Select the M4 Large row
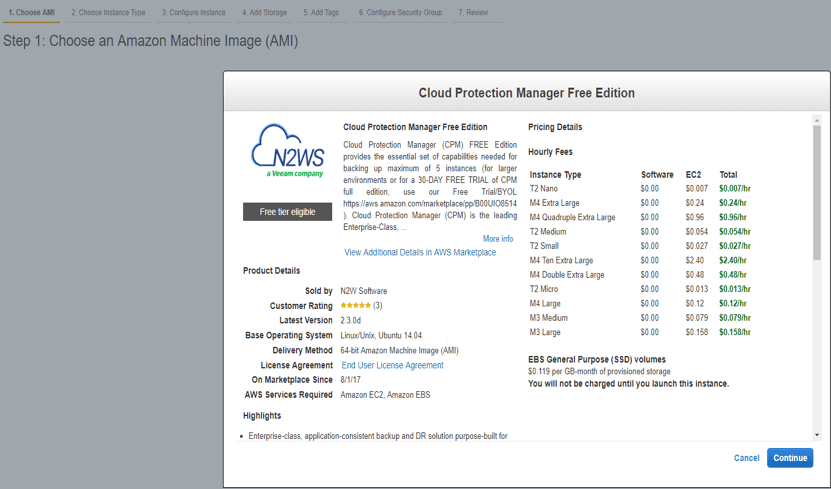 pyautogui.click(x=640, y=304)
